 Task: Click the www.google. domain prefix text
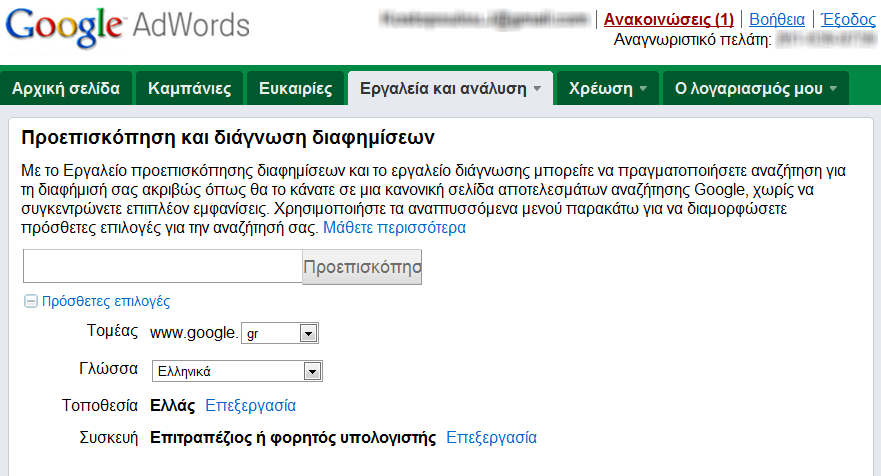[x=194, y=333]
